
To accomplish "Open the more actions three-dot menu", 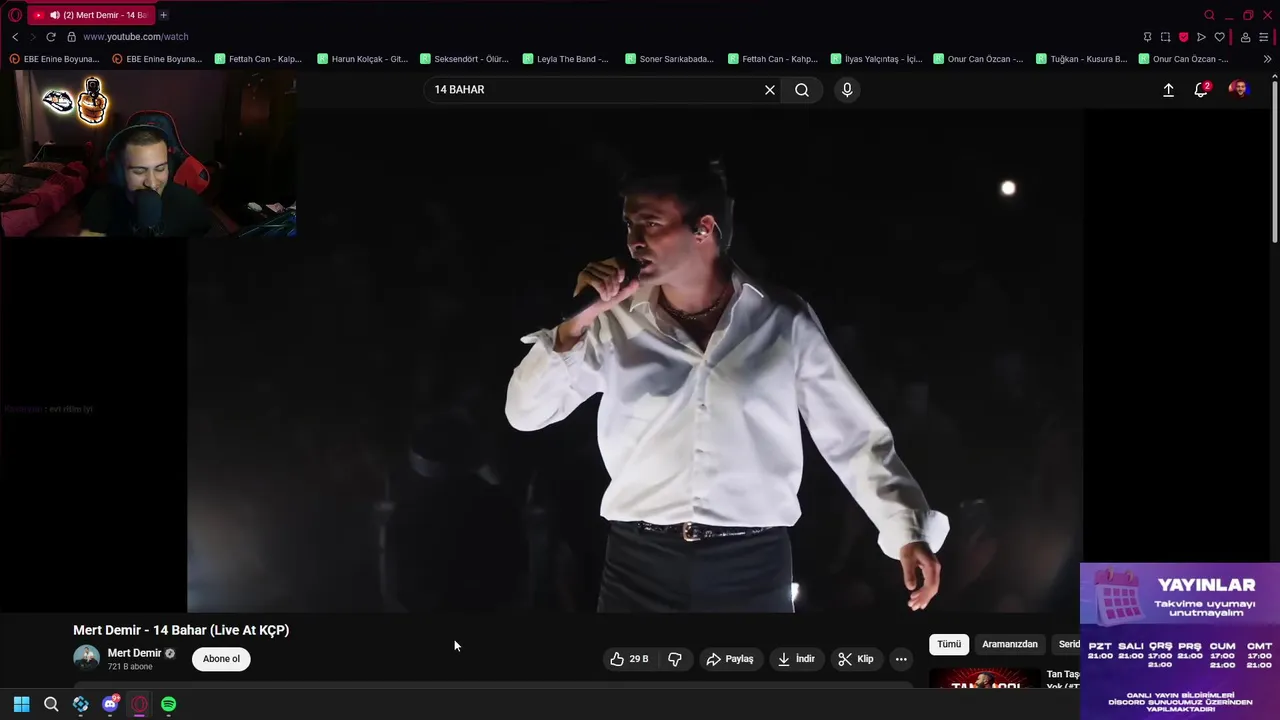I will 901,659.
